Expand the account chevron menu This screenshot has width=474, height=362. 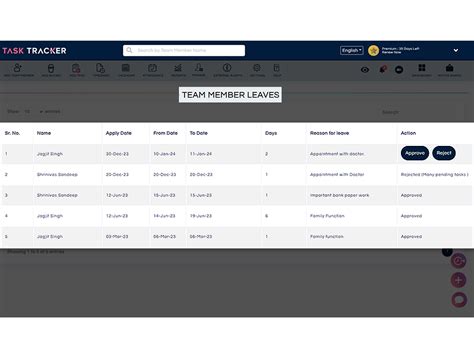pyautogui.click(x=456, y=50)
